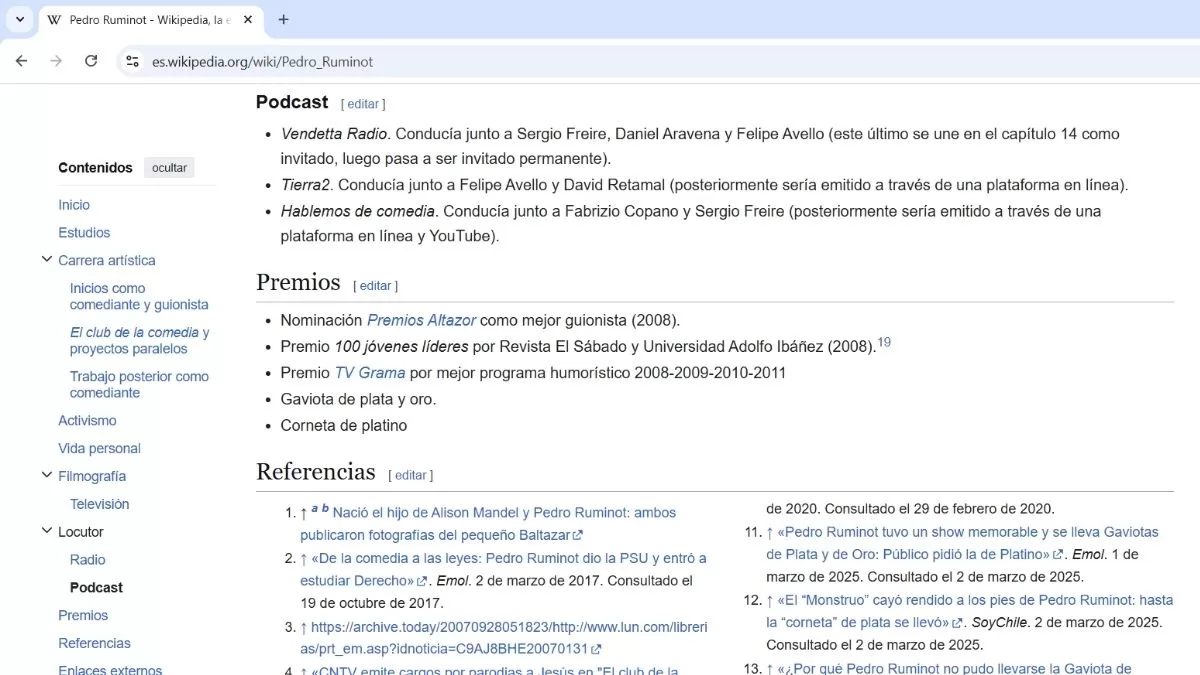Viewport: 1200px width, 675px height.
Task: Hide the Contenidos sidebar with ocultar
Action: pos(169,168)
